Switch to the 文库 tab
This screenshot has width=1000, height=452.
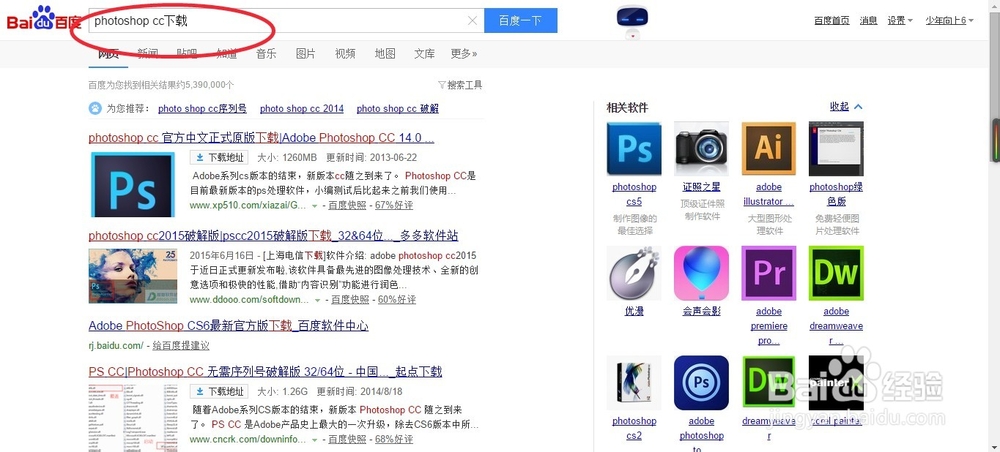[x=424, y=54]
